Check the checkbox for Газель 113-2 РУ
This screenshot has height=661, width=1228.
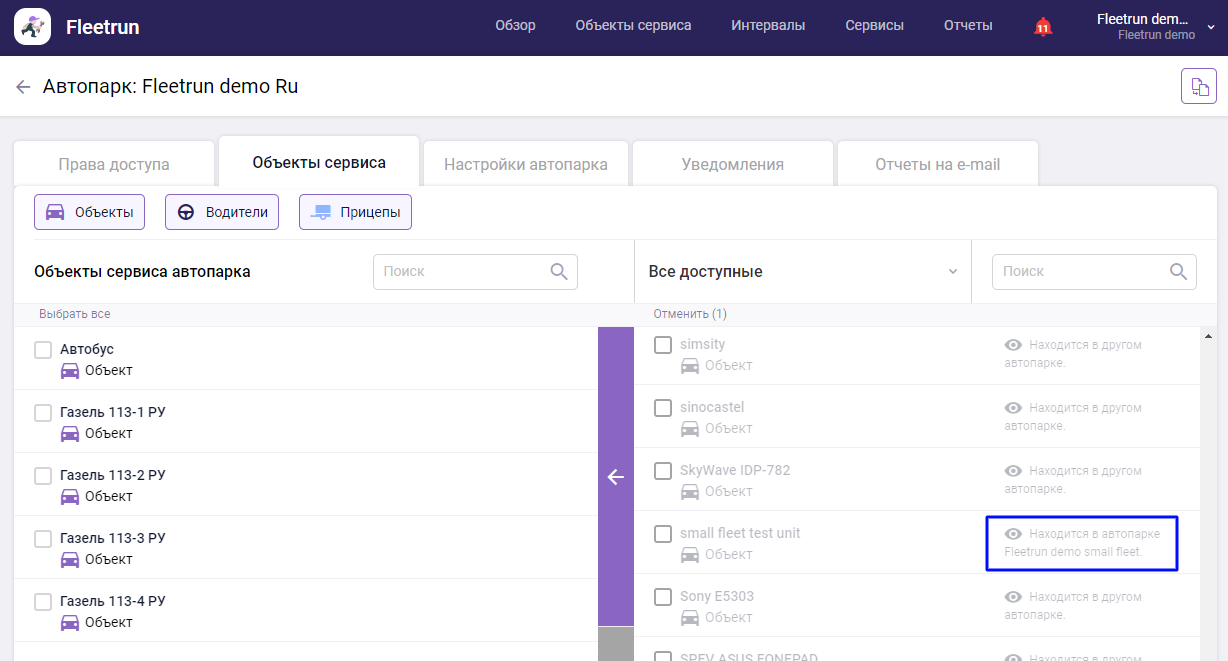pos(43,475)
